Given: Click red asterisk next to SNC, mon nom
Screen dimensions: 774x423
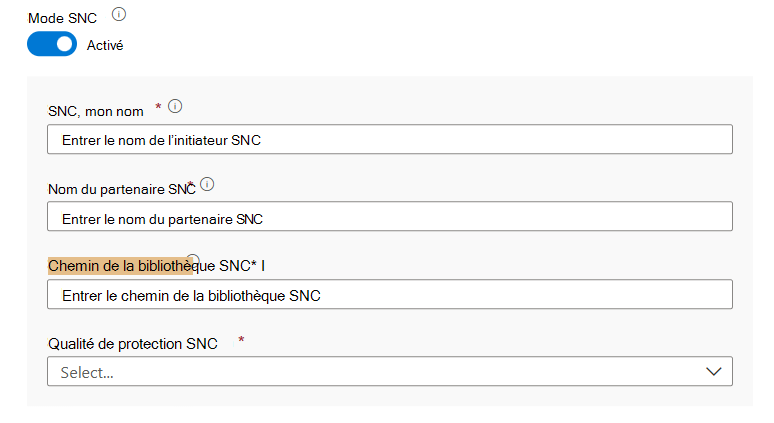Looking at the screenshot, I should 158,106.
